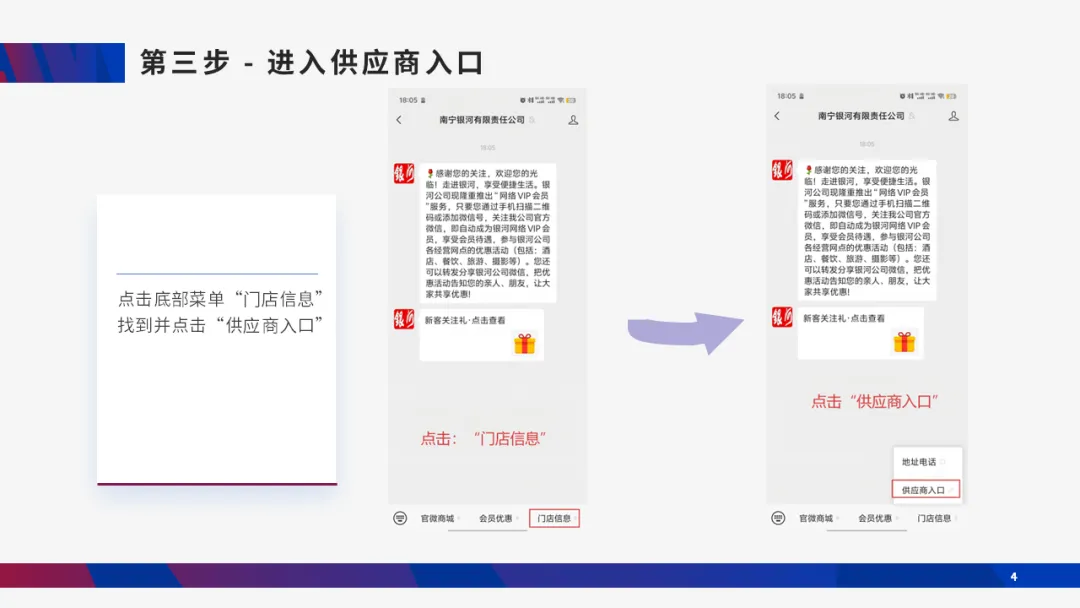Tap 18:05 clock in left phone status bar

click(x=408, y=101)
